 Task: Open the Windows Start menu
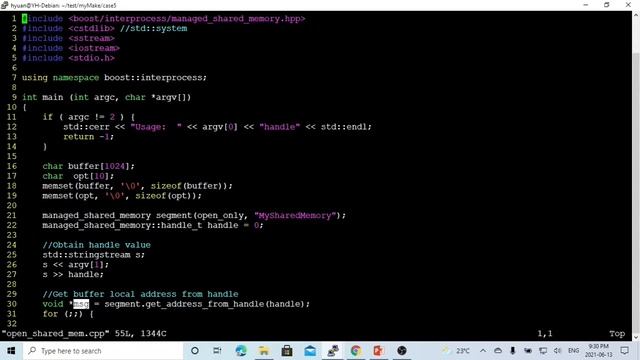pyautogui.click(x=11, y=351)
